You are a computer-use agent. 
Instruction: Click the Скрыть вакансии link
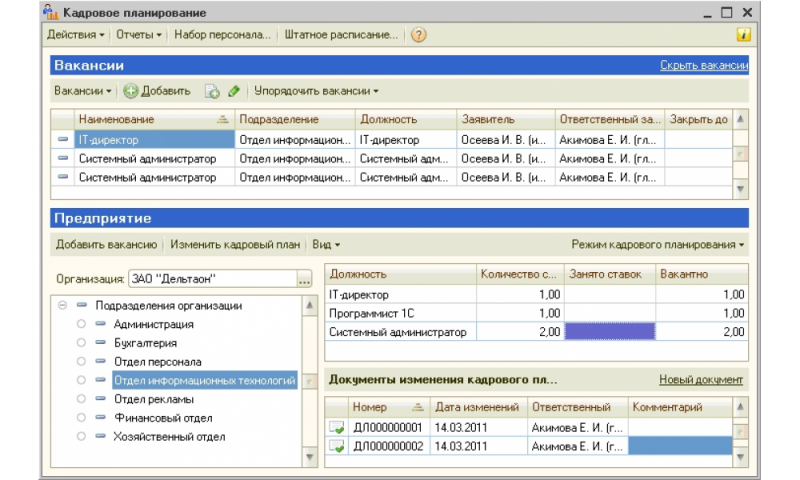[x=703, y=65]
